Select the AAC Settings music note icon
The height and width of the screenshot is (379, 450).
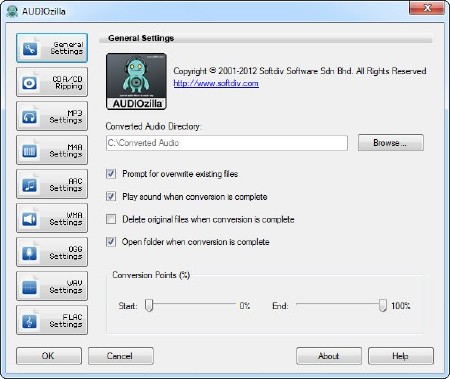click(30, 185)
